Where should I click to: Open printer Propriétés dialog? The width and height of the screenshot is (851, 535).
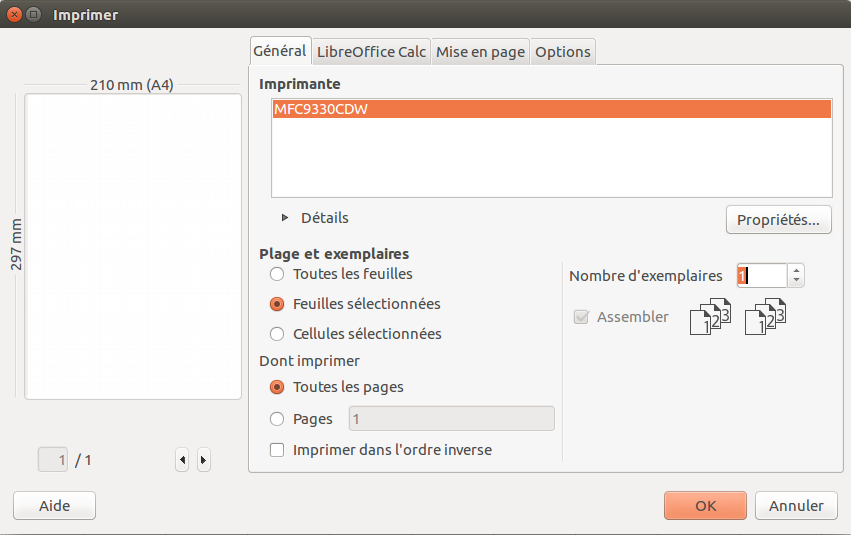click(778, 220)
